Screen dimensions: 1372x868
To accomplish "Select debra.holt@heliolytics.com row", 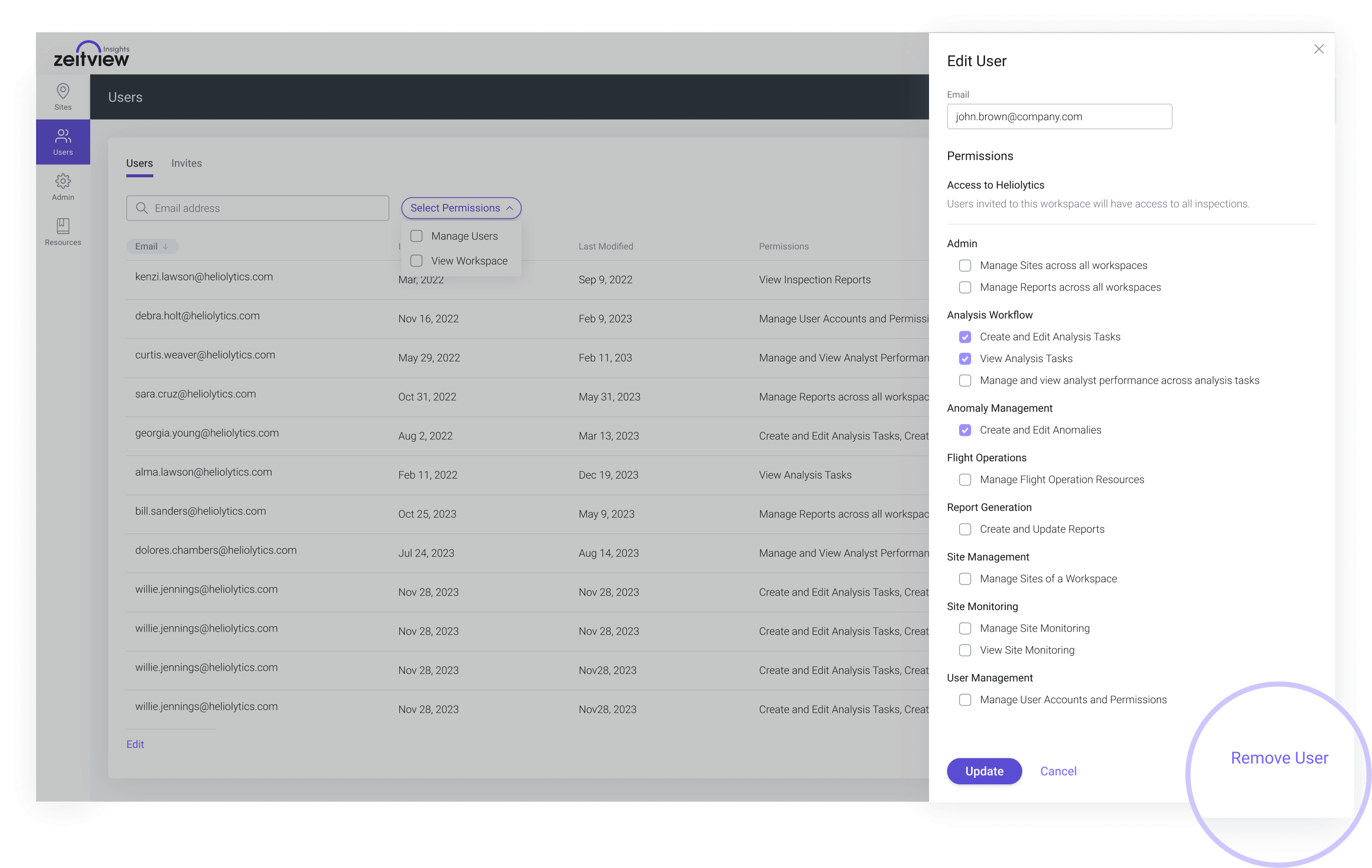I will click(528, 319).
